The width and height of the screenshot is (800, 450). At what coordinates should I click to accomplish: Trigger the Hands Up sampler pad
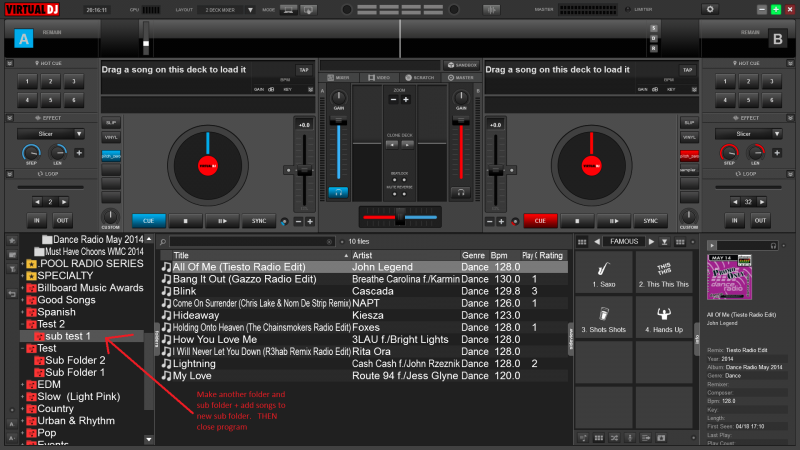[x=664, y=319]
